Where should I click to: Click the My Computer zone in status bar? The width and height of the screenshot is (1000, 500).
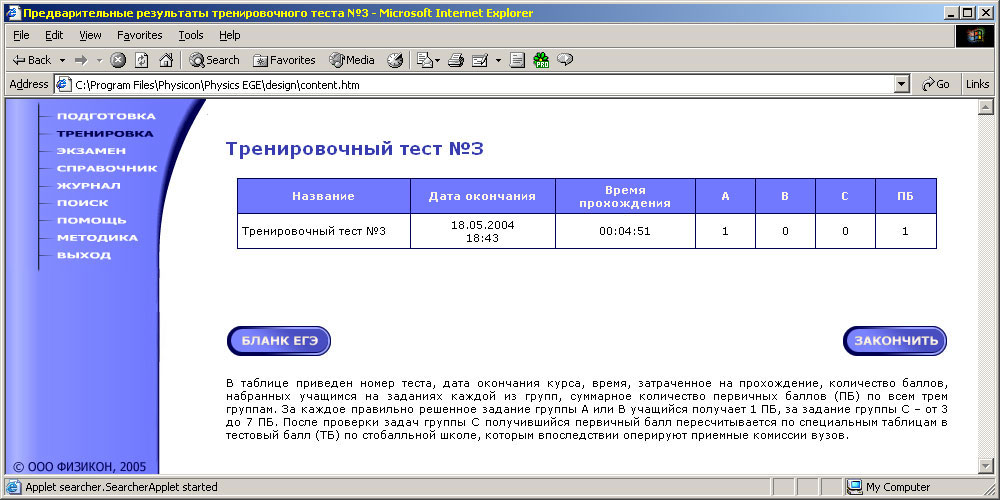[888, 487]
